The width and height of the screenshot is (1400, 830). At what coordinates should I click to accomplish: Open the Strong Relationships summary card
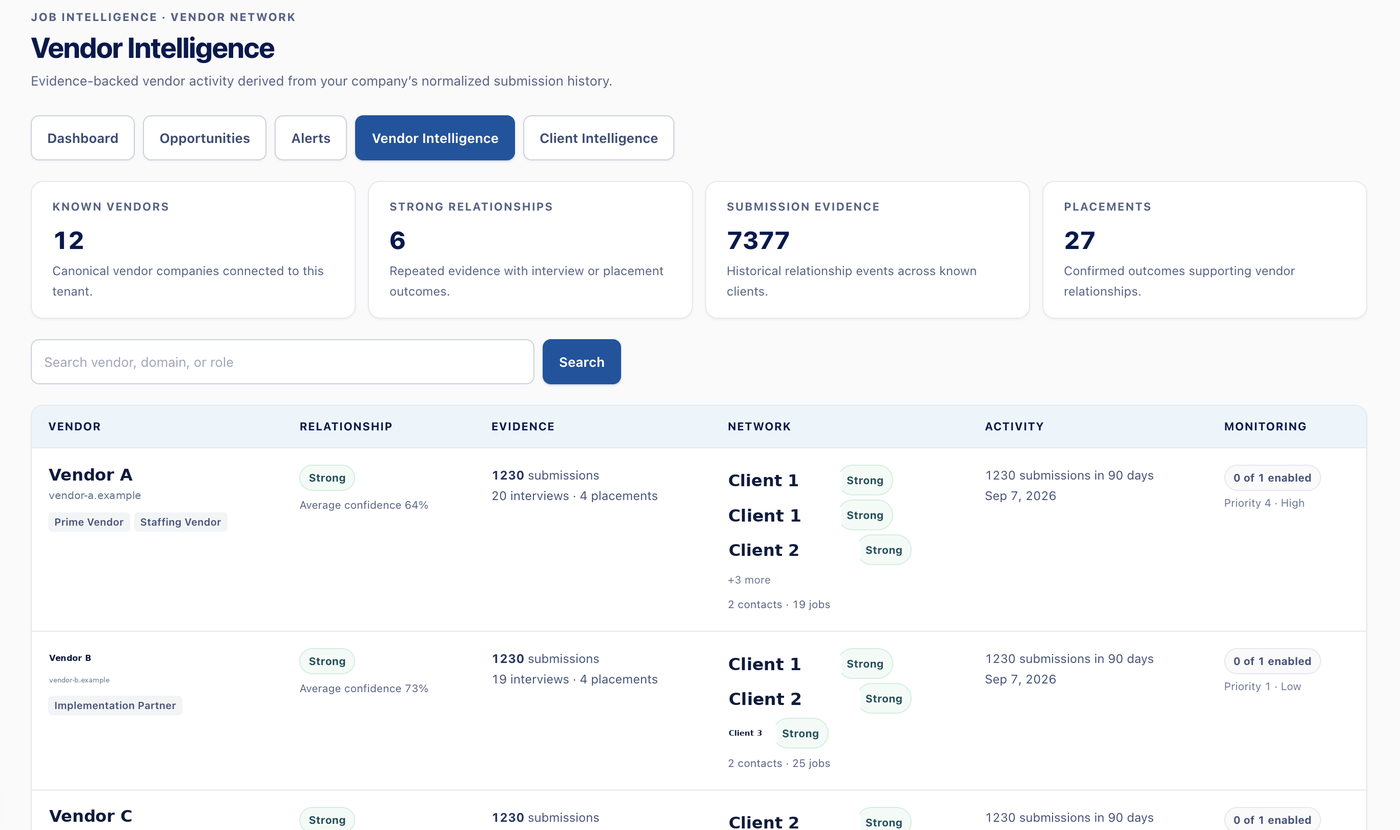point(530,250)
